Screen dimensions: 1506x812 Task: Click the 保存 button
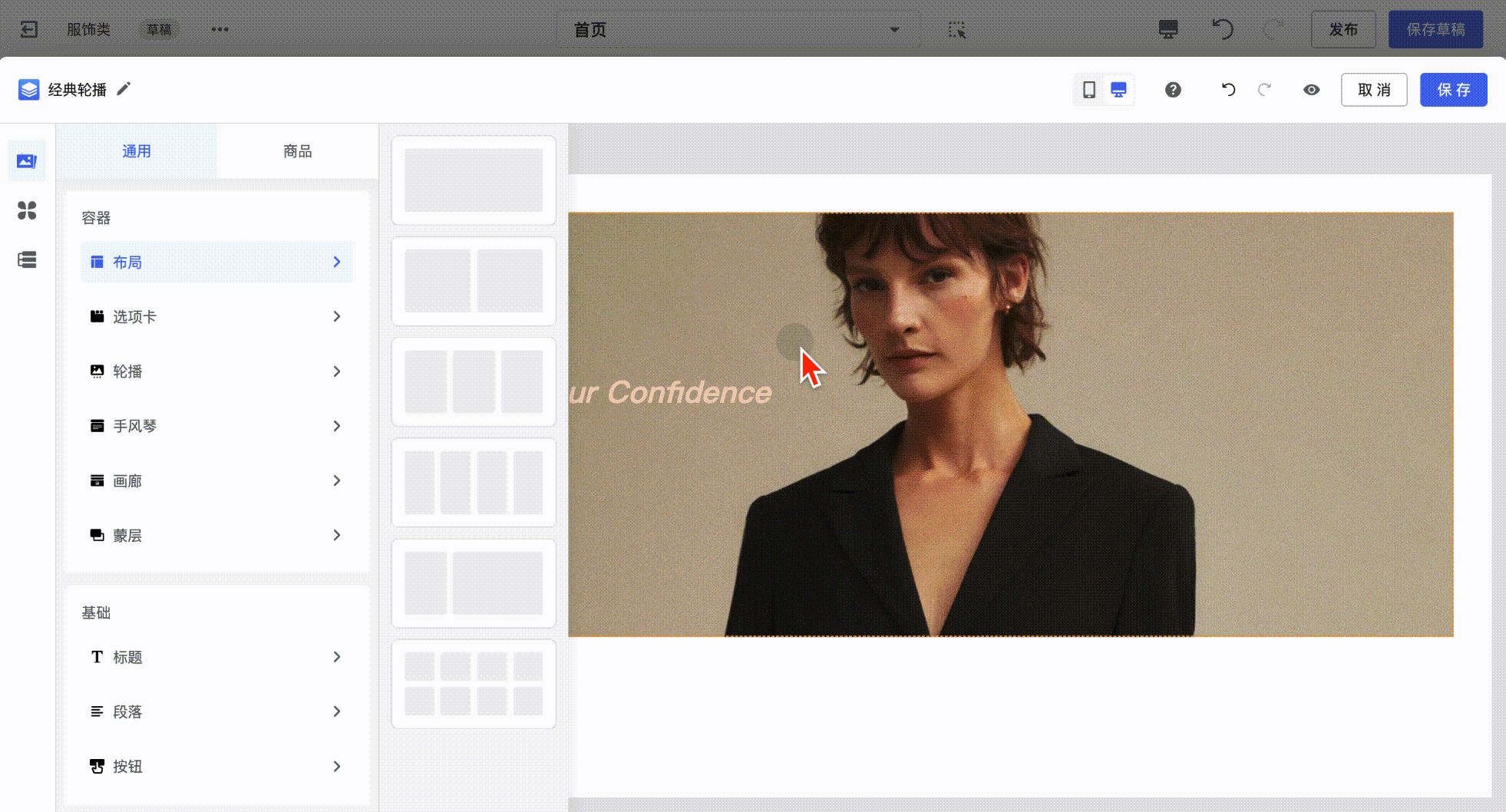[1453, 90]
